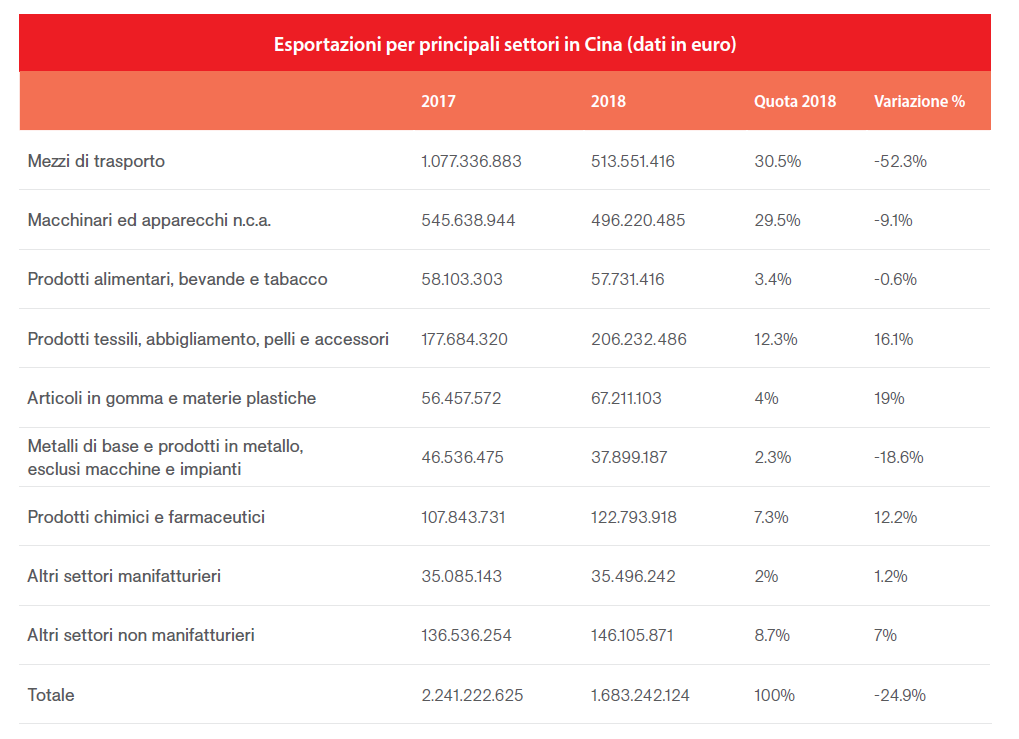This screenshot has width=1019, height=739.
Task: Select the 2017 column header
Action: [438, 101]
